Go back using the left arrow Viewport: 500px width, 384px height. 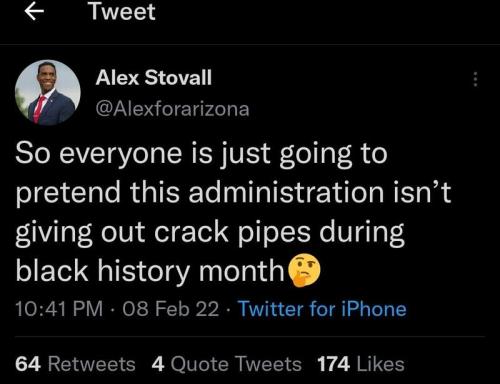pyautogui.click(x=34, y=11)
